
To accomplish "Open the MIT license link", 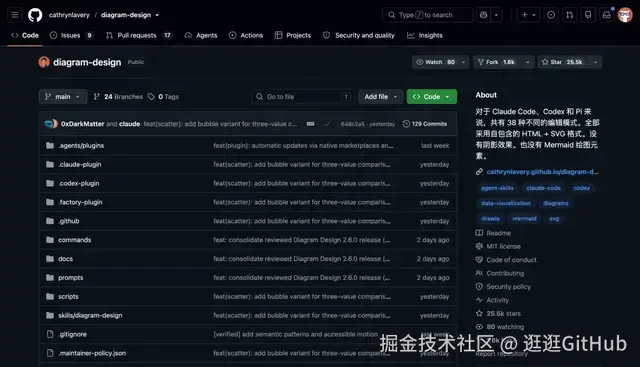I will [498, 246].
